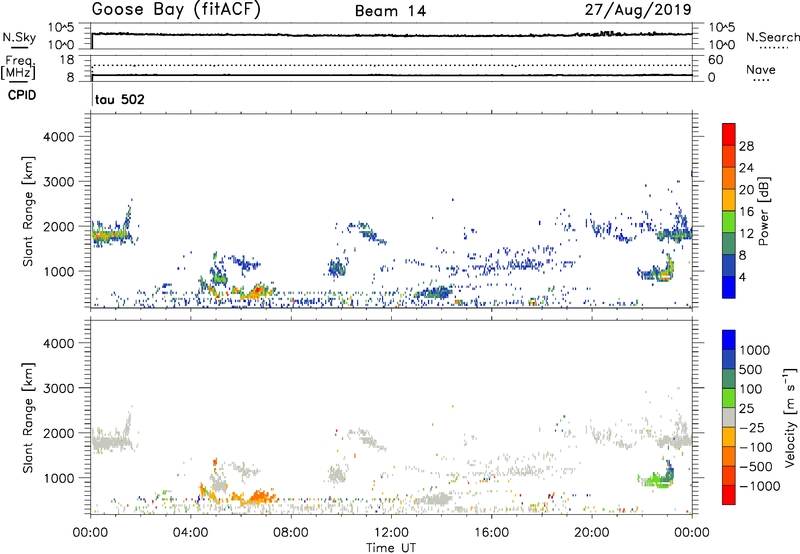Click the "20:00" time tick label
Screen dimensions: 800x554
pos(592,533)
